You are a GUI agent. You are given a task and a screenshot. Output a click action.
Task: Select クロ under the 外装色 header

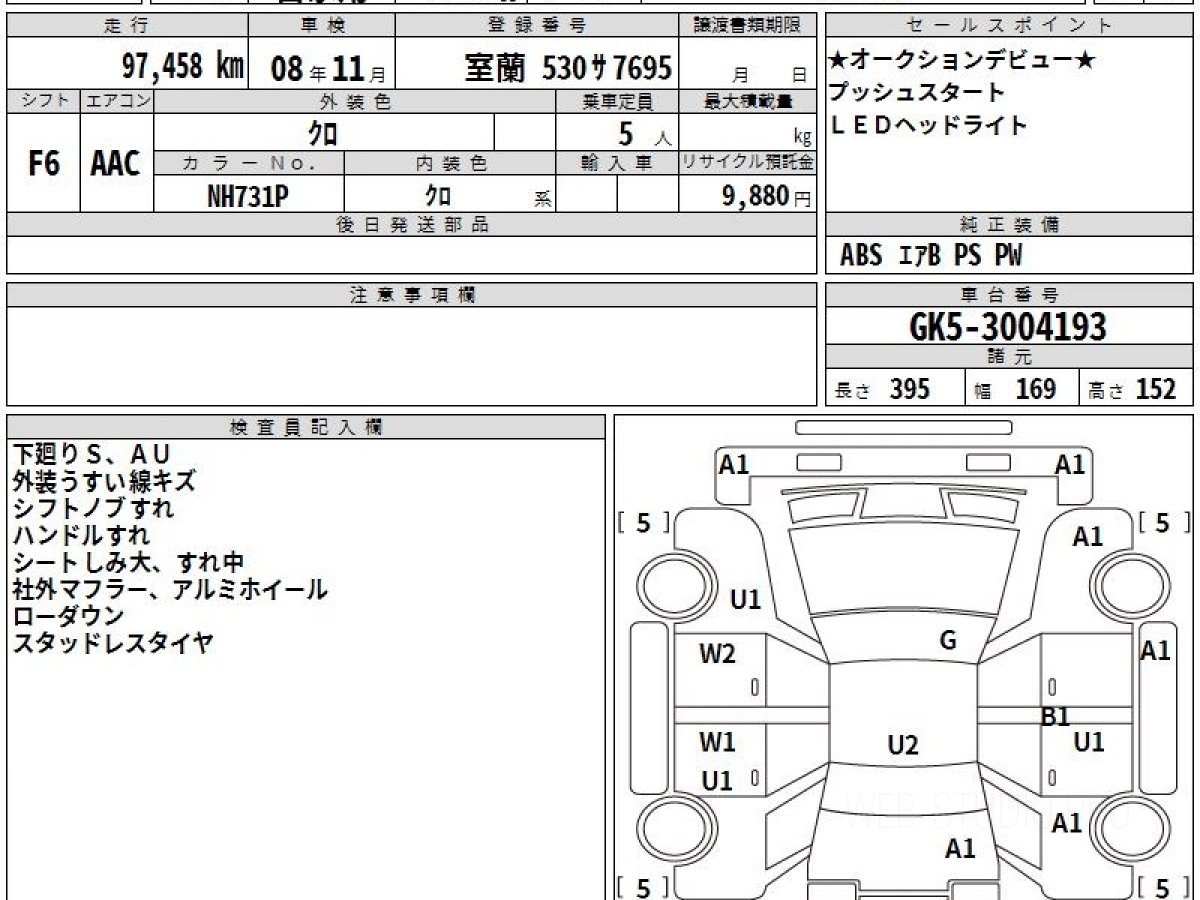coord(323,132)
